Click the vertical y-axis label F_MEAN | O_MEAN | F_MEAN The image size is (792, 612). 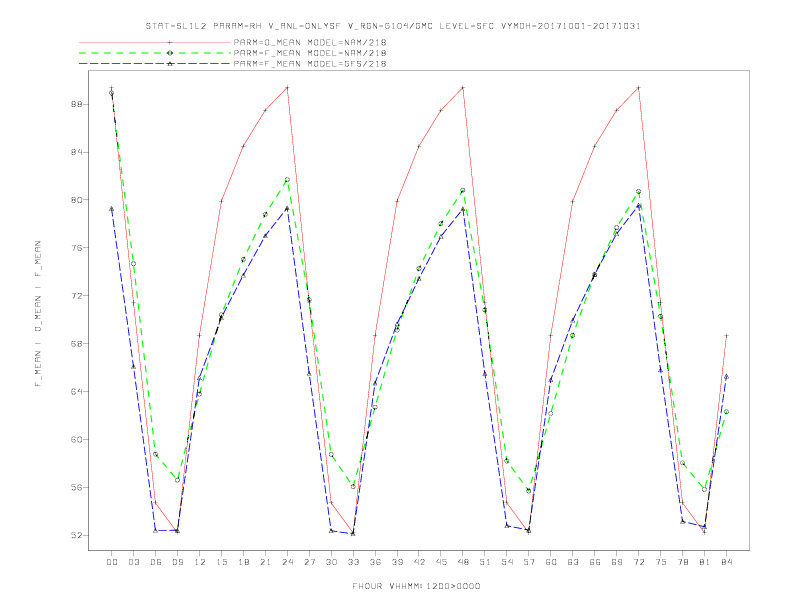tap(38, 314)
